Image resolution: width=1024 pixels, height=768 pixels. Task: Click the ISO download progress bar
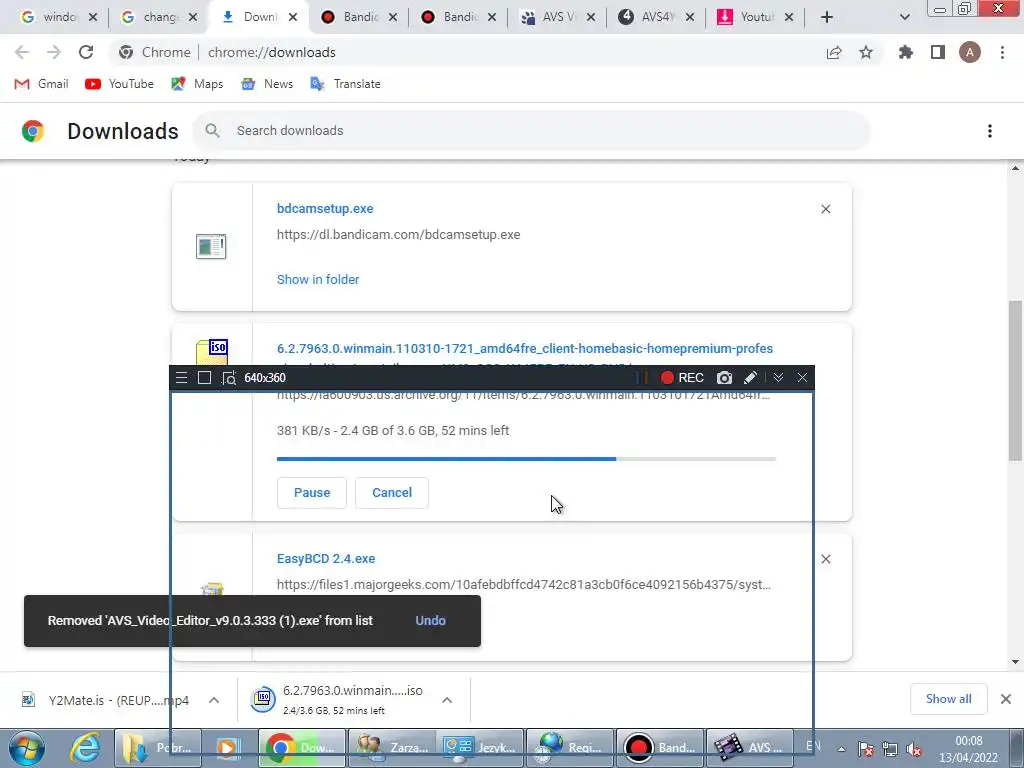coord(526,459)
